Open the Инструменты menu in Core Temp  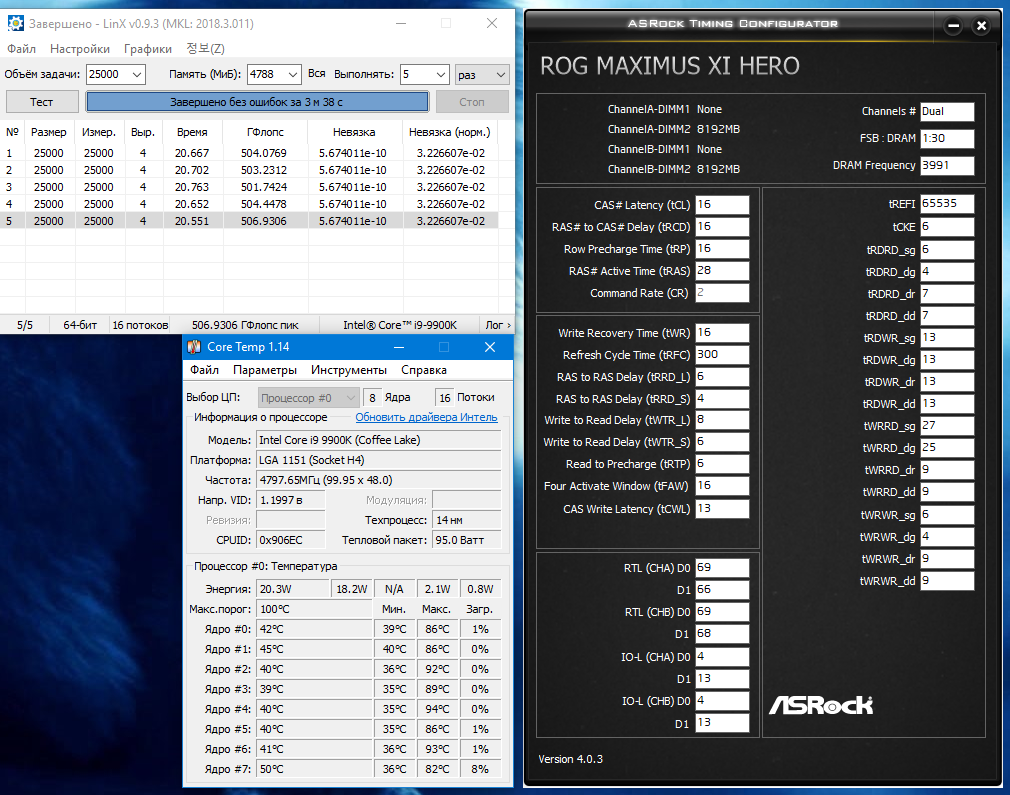pyautogui.click(x=348, y=370)
